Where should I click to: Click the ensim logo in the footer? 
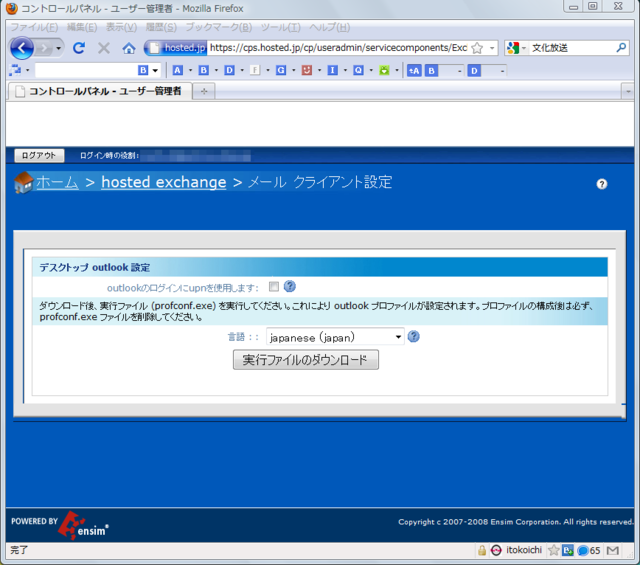(x=83, y=526)
